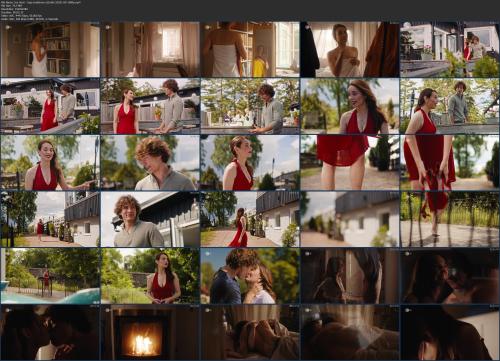The width and height of the screenshot is (500, 361).
Task: Select woman in red standing in green garden
Action: [x=150, y=276]
